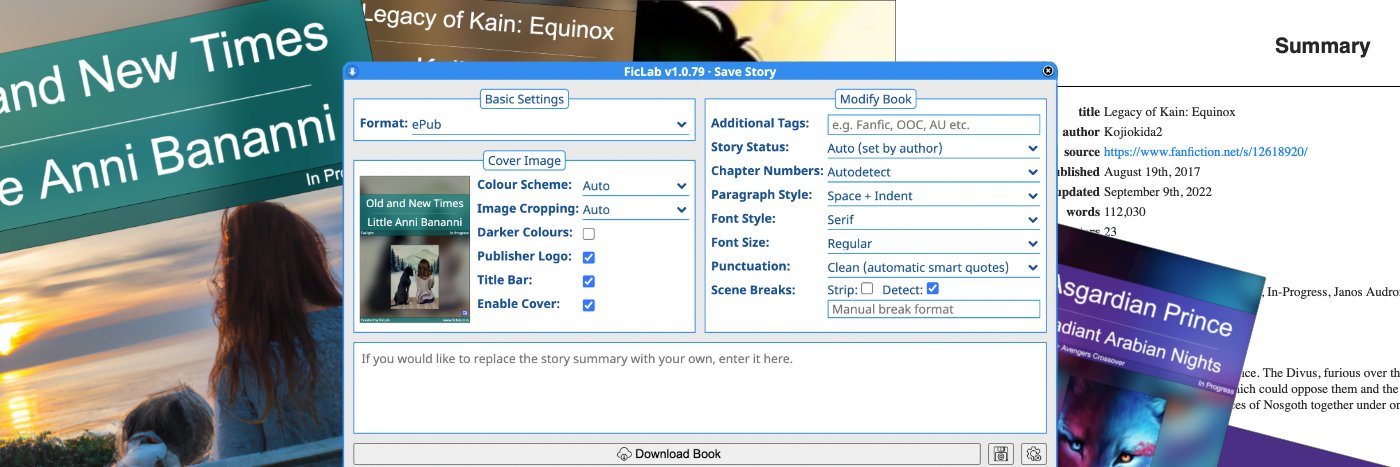Screen dimensions: 1400x467
Task: Expand the Chapter Numbers dropdown
Action: (x=934, y=172)
